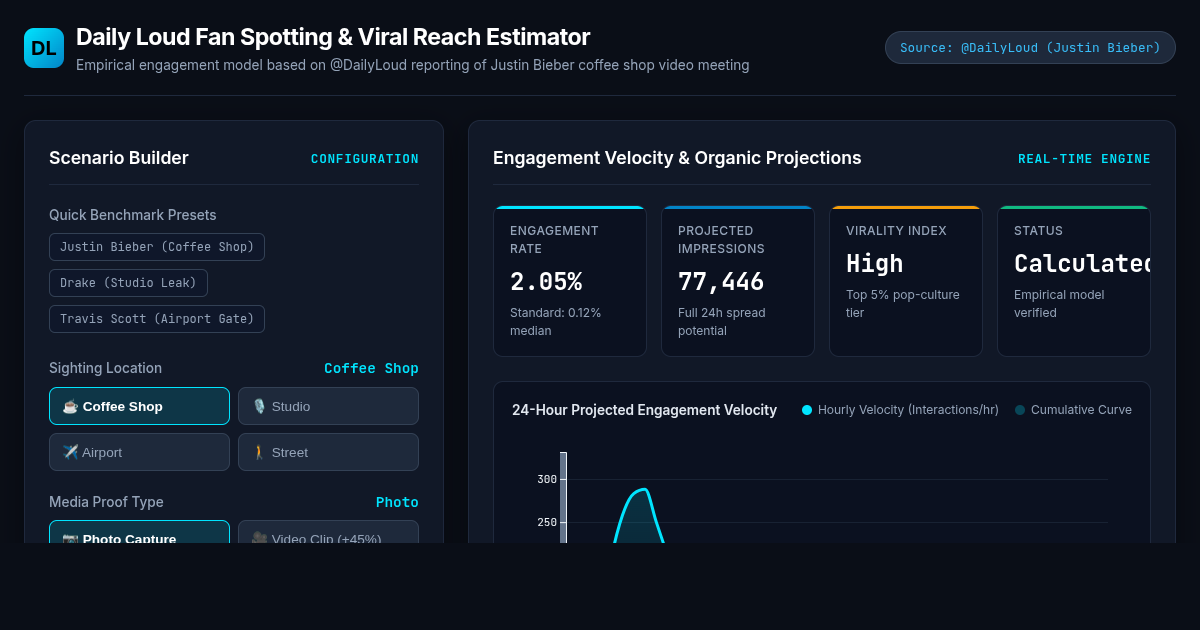The height and width of the screenshot is (630, 1200).
Task: Select Coffee Shop sighting location
Action: pyautogui.click(x=139, y=406)
